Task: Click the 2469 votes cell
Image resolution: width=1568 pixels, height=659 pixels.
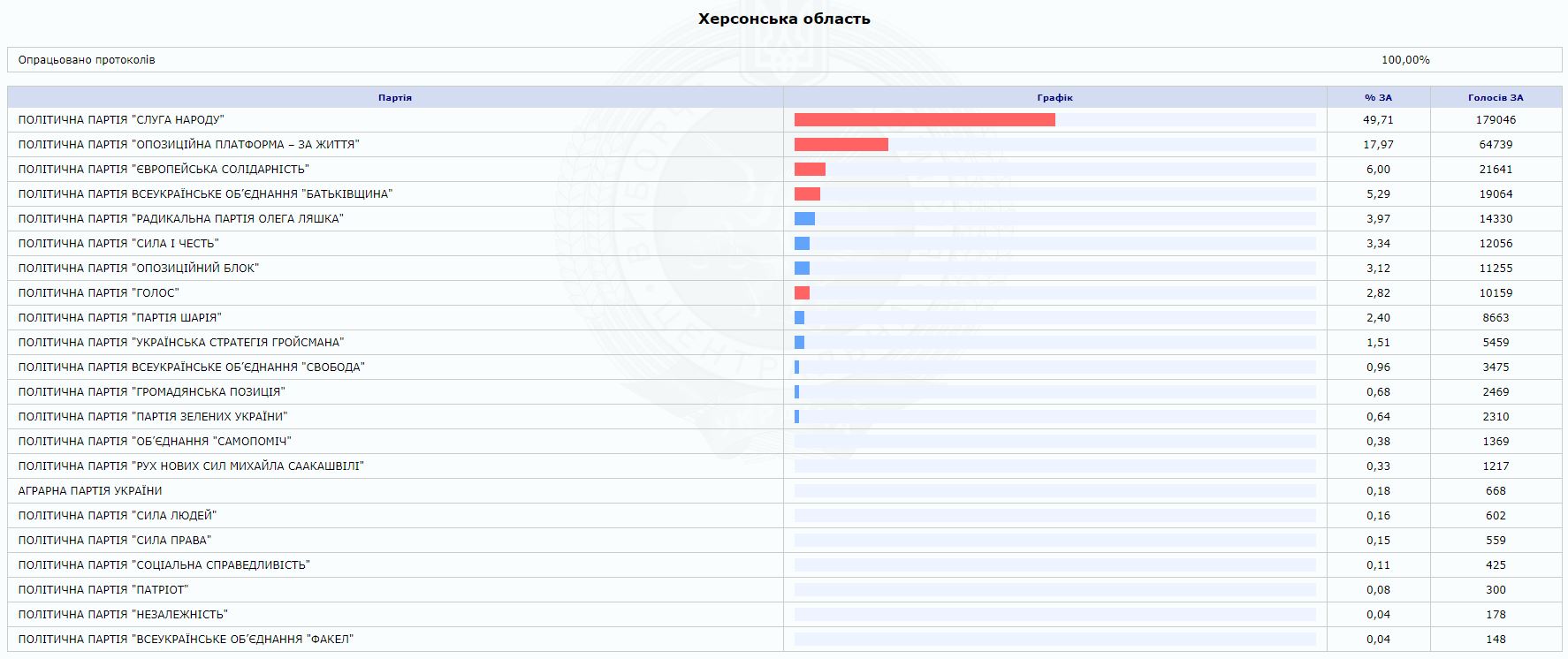Action: [x=1496, y=392]
